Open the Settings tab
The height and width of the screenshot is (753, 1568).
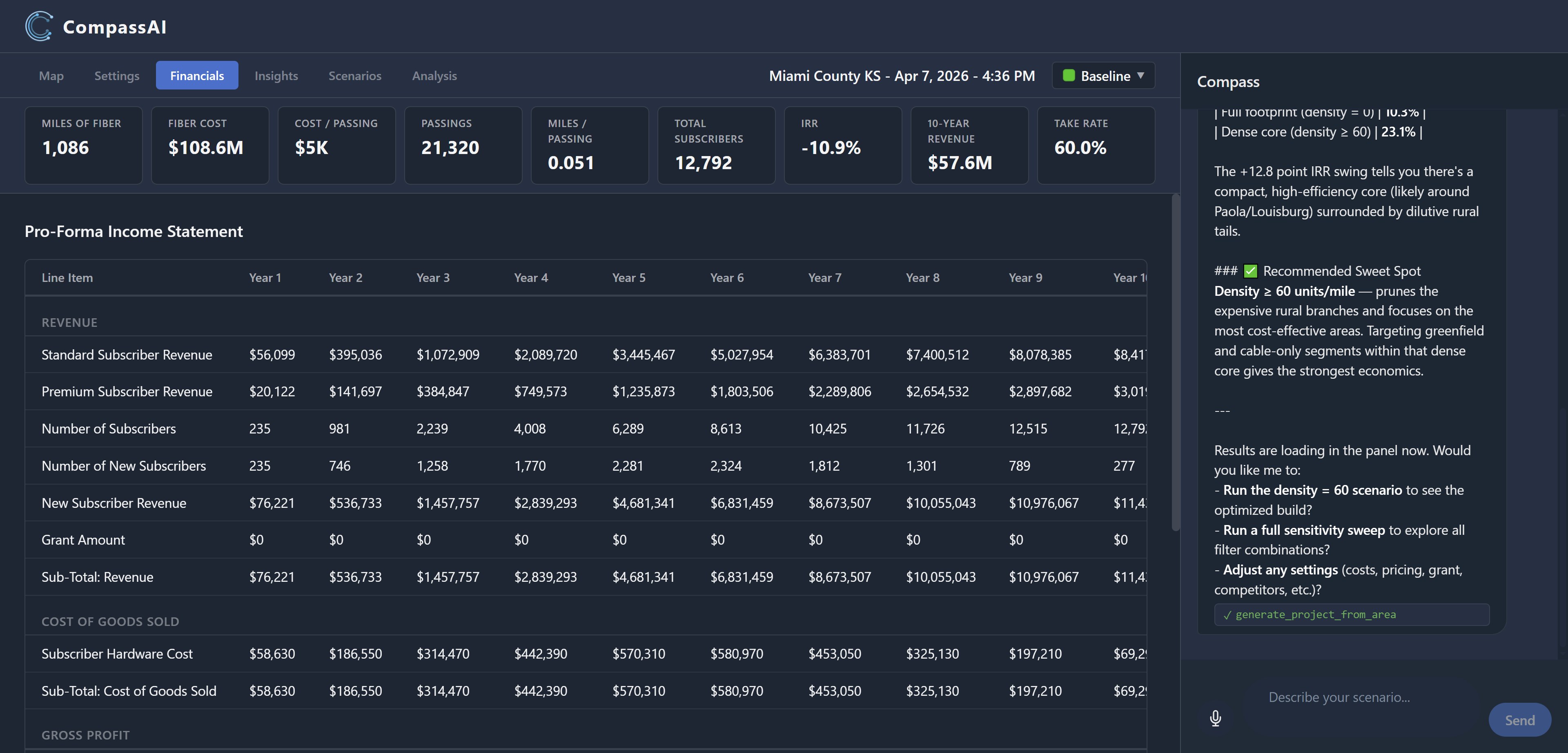pyautogui.click(x=117, y=76)
